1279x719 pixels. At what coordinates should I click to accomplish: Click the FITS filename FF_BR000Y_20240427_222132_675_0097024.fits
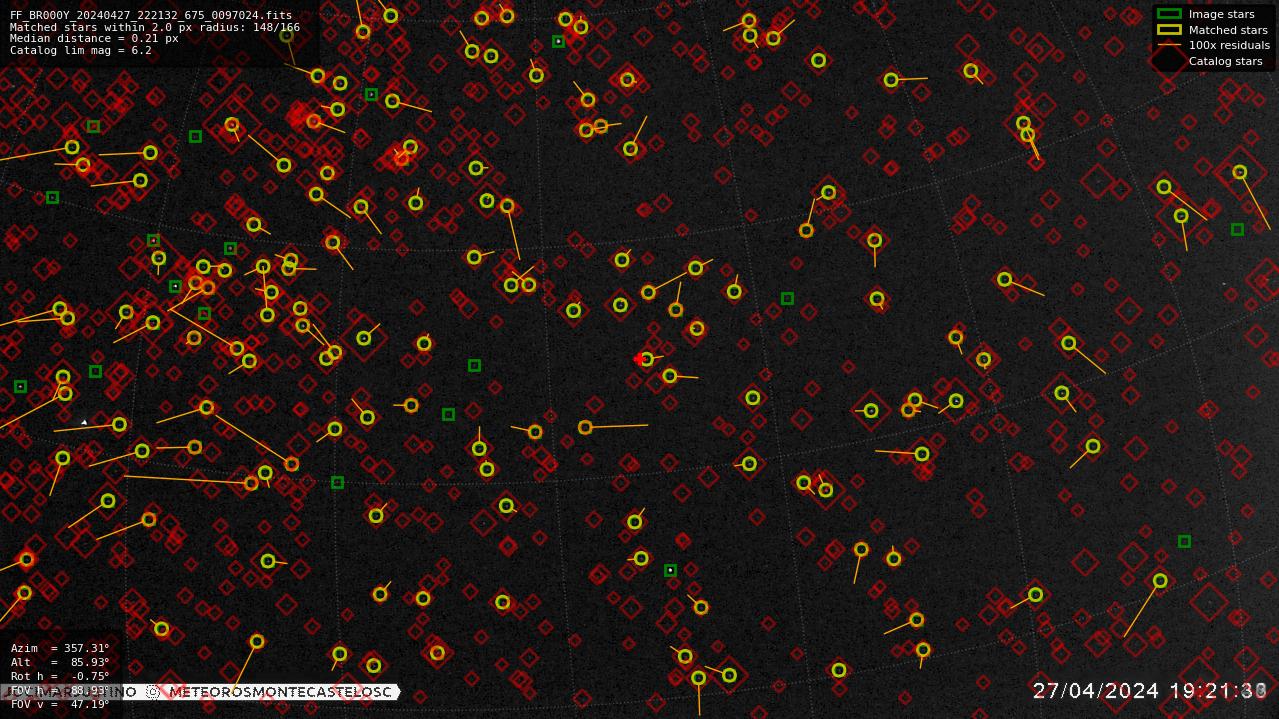coord(151,16)
